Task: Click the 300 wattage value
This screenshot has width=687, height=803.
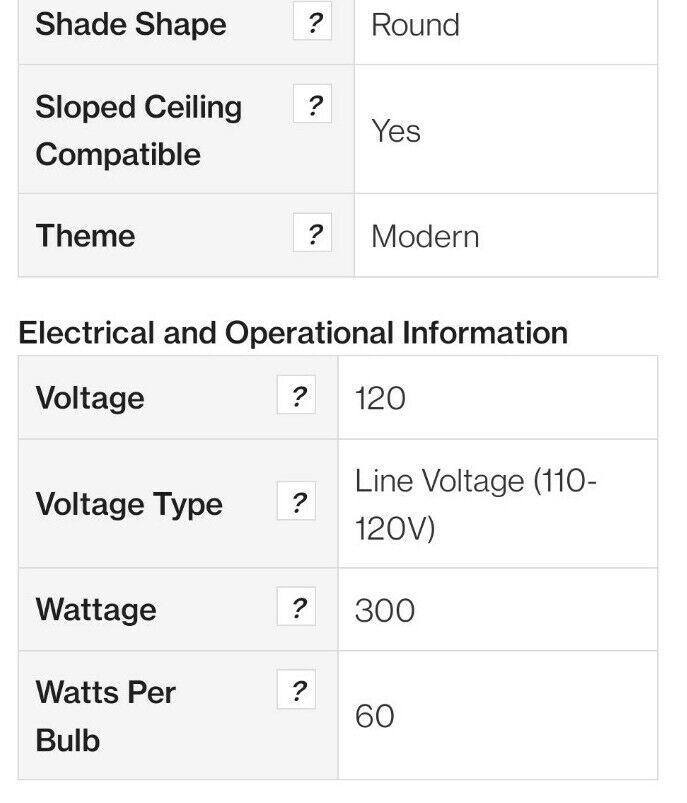Action: click(385, 610)
